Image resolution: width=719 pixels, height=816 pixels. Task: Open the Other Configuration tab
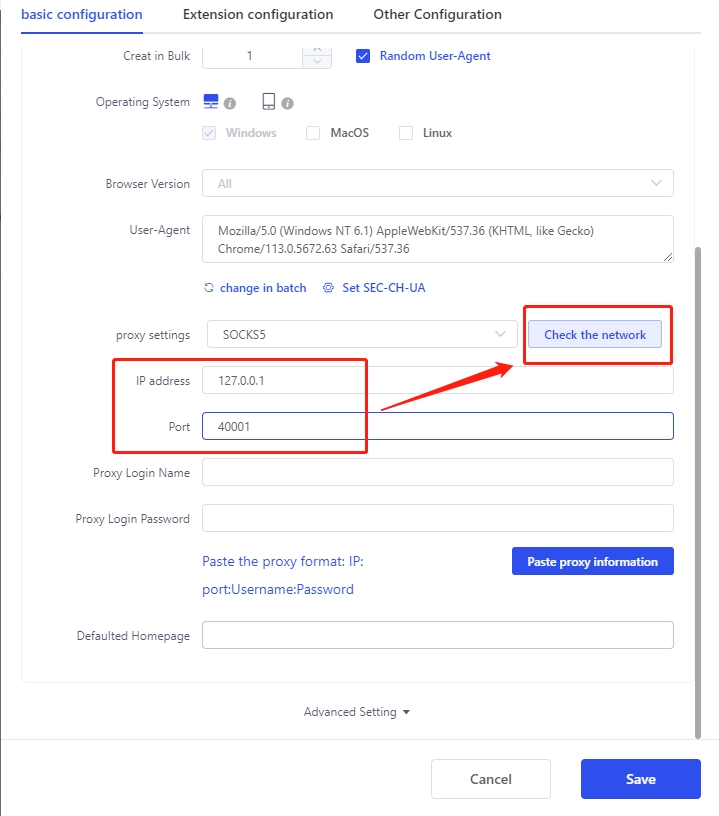[x=437, y=15]
